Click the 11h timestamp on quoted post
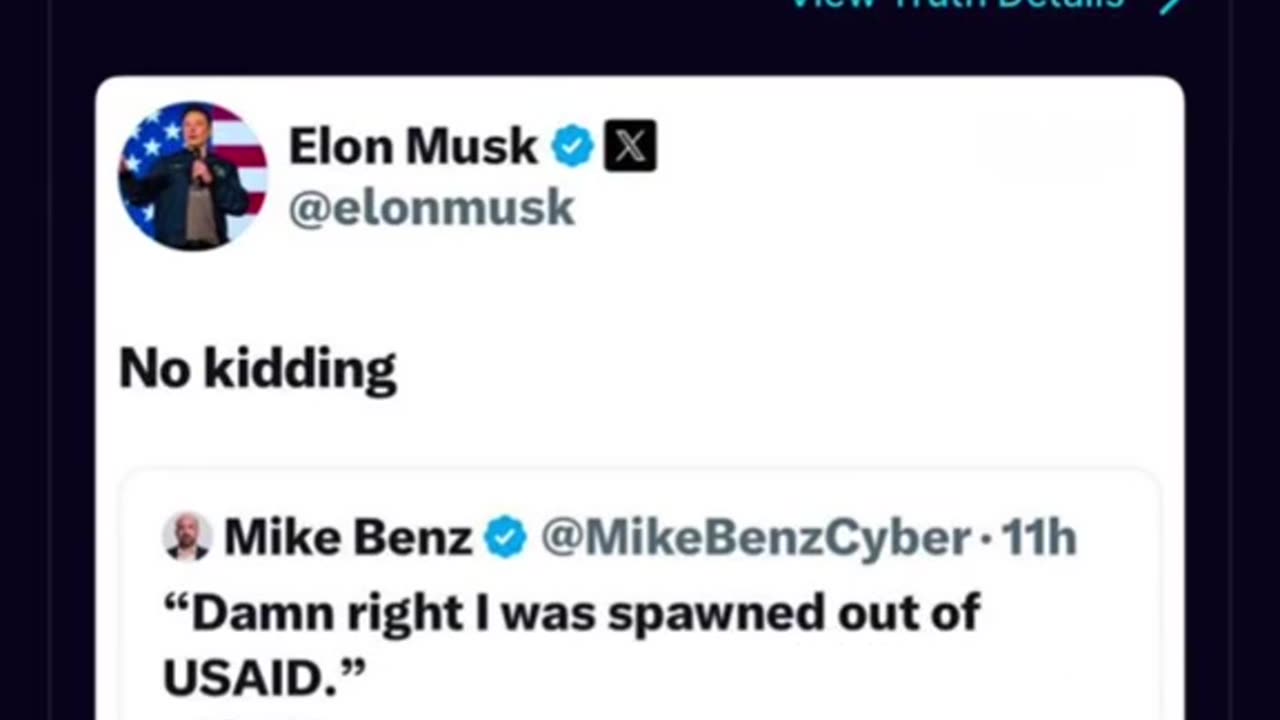1280x720 pixels. tap(1039, 538)
